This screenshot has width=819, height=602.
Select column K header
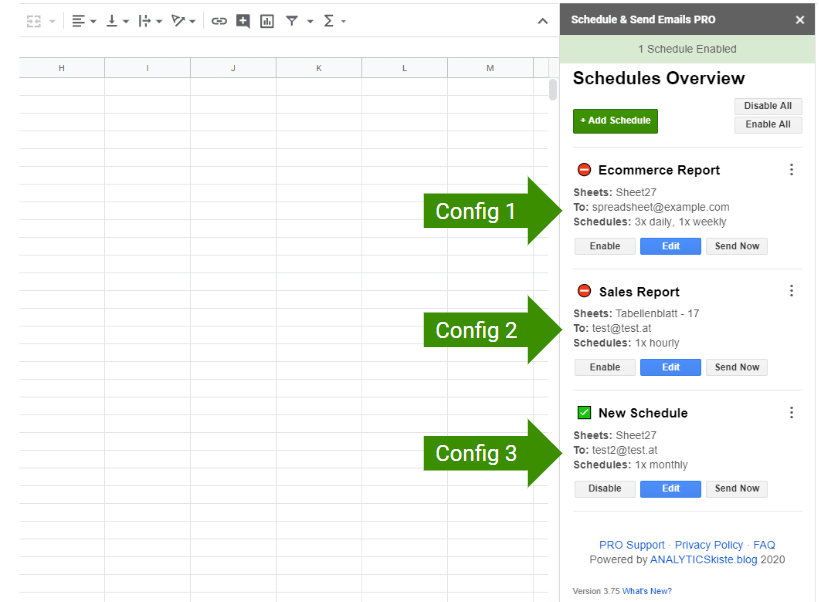(x=319, y=68)
